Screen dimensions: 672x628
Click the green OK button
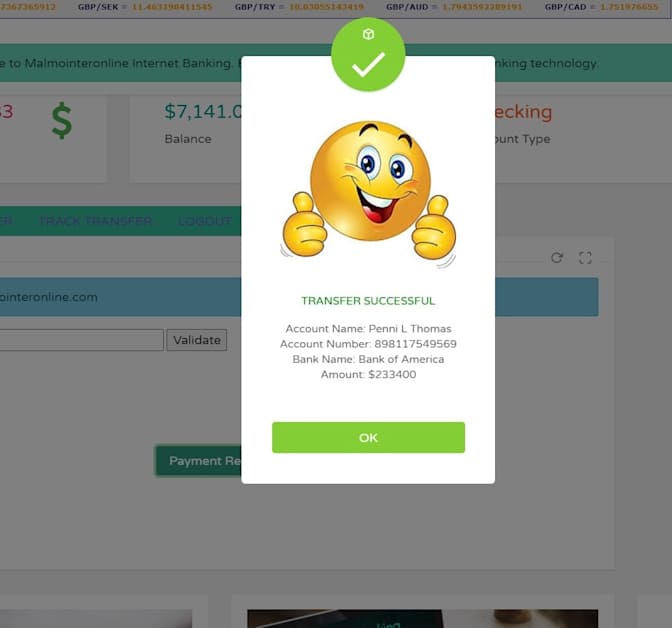pyautogui.click(x=368, y=437)
